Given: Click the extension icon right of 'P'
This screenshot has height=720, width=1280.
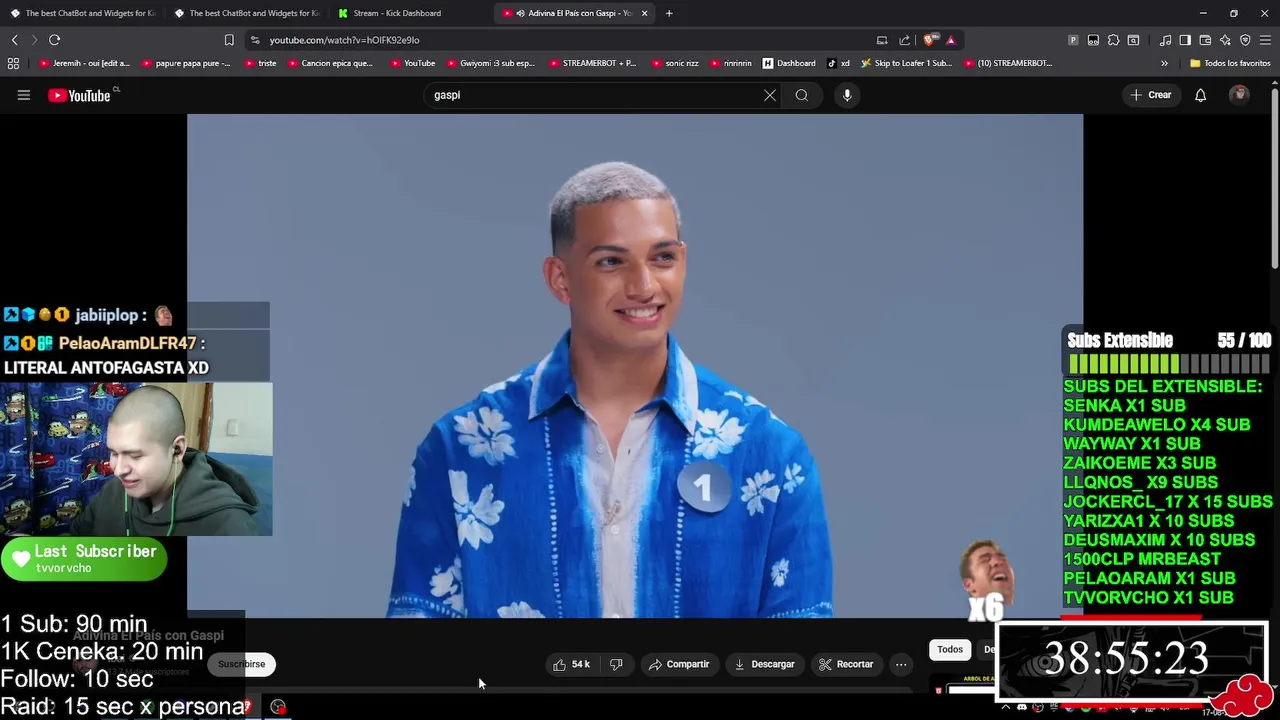Looking at the screenshot, I should click(1093, 40).
